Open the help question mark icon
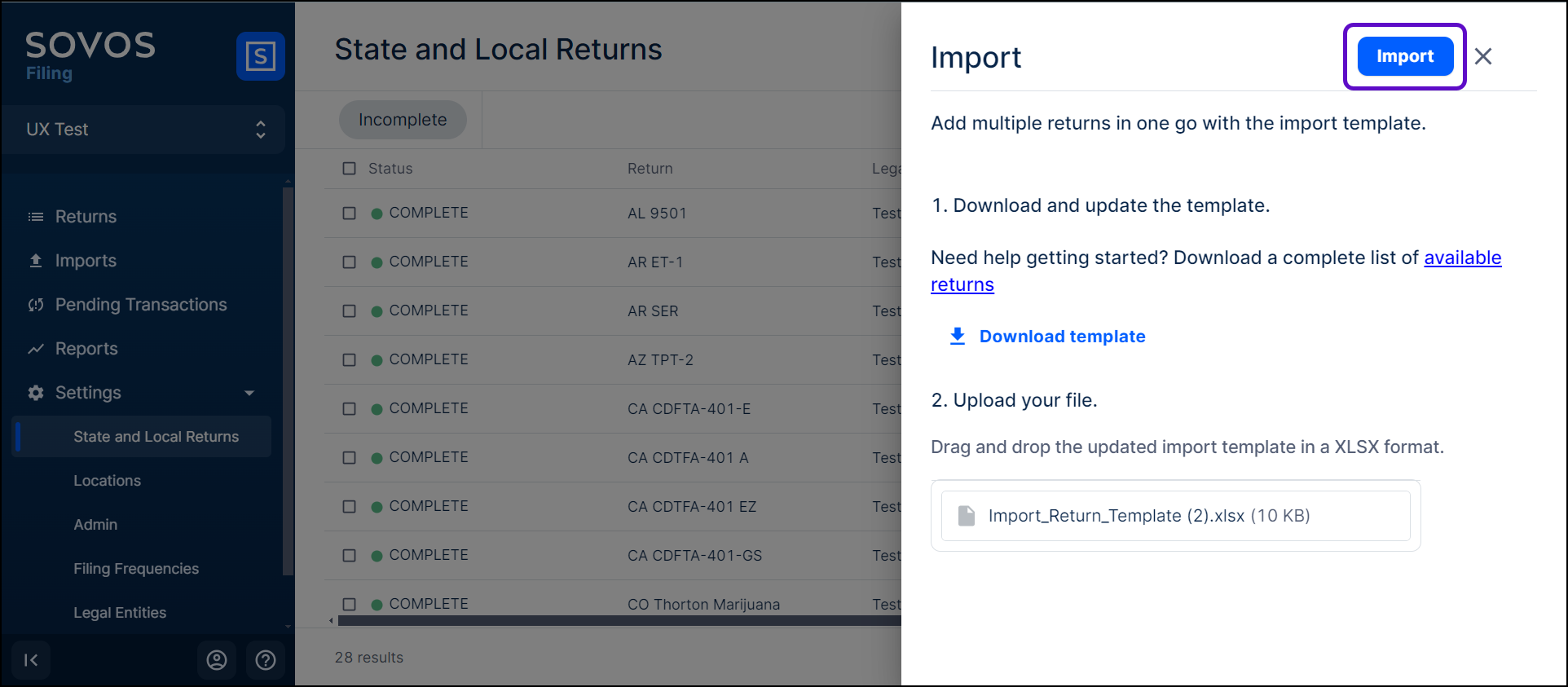The height and width of the screenshot is (687, 1568). tap(266, 660)
